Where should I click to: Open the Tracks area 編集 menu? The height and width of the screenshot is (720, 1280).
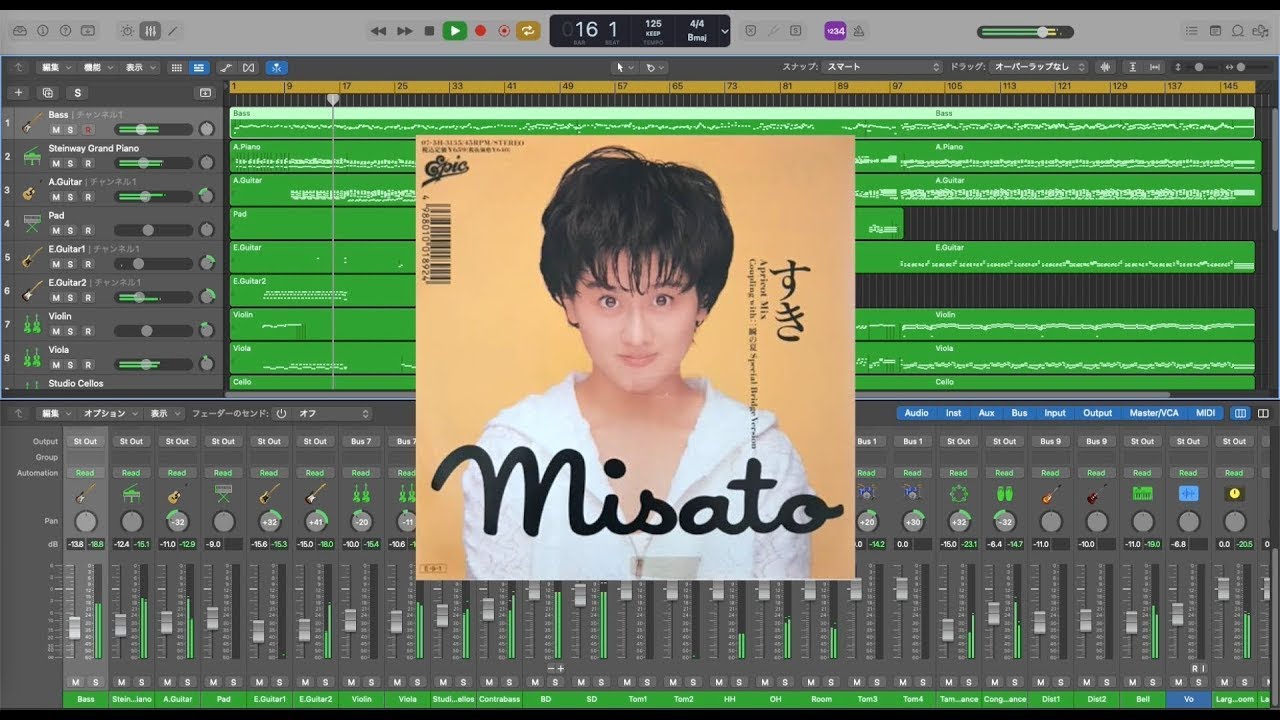(x=55, y=67)
